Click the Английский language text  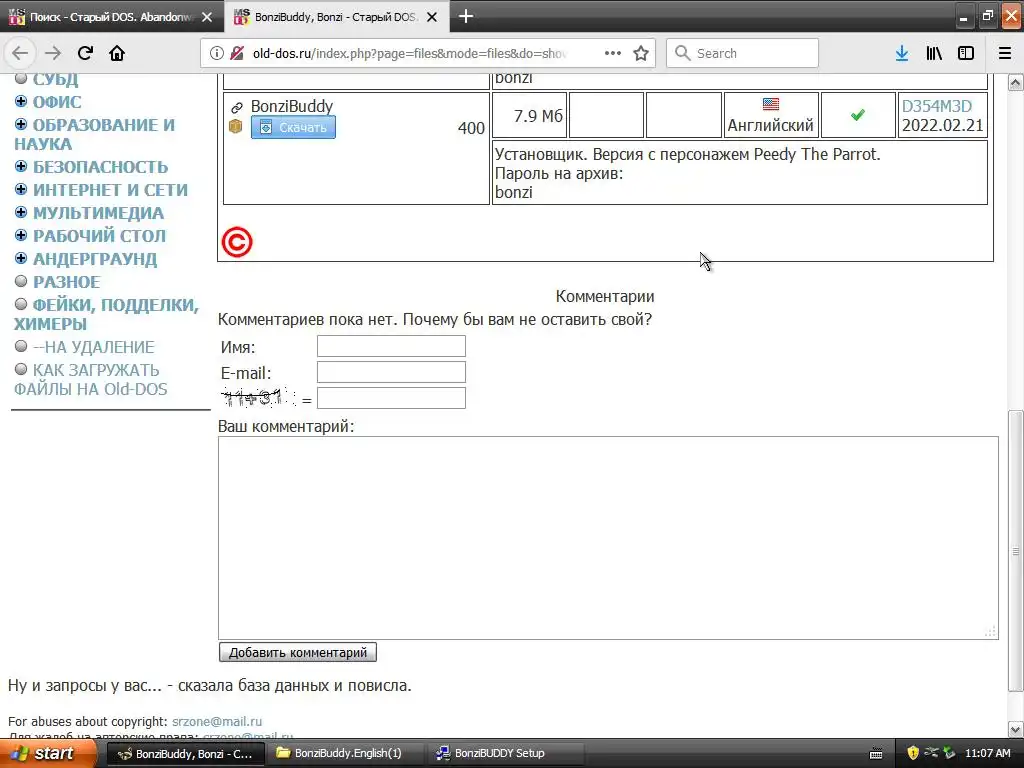[x=771, y=125]
